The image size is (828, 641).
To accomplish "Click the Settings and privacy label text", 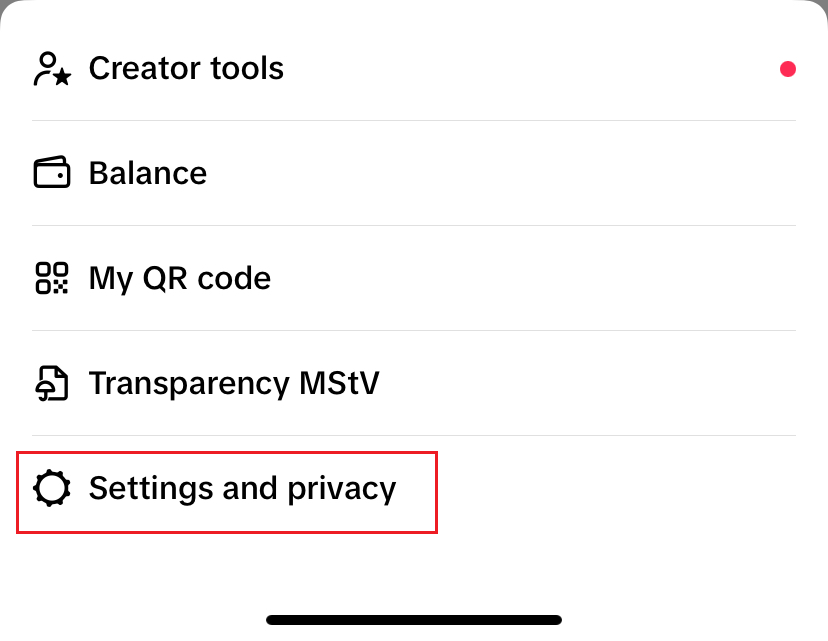I will coord(242,488).
